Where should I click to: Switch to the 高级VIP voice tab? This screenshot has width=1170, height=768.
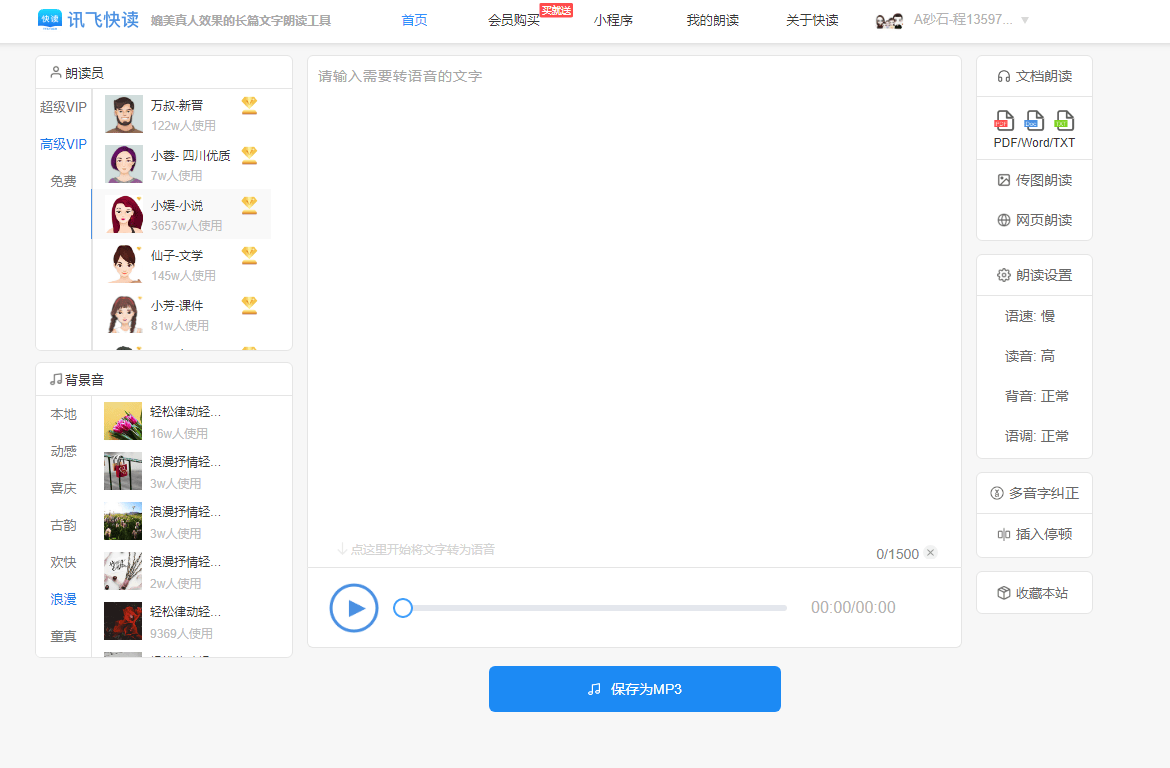(63, 144)
